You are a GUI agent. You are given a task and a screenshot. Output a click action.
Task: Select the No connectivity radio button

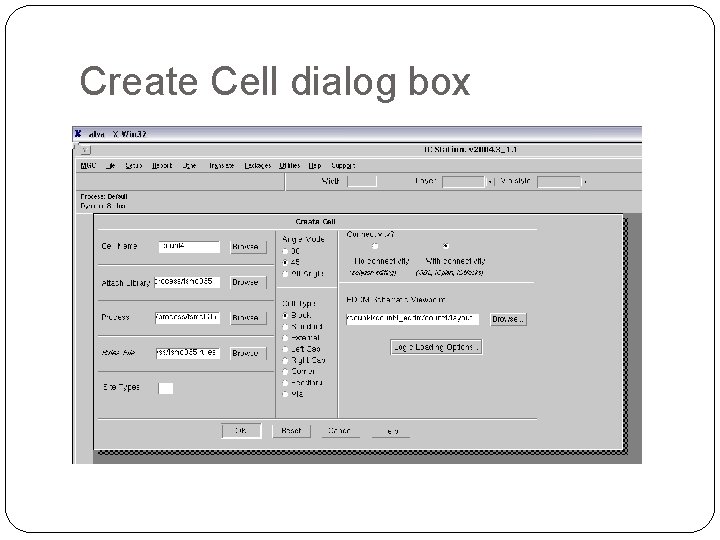[375, 246]
